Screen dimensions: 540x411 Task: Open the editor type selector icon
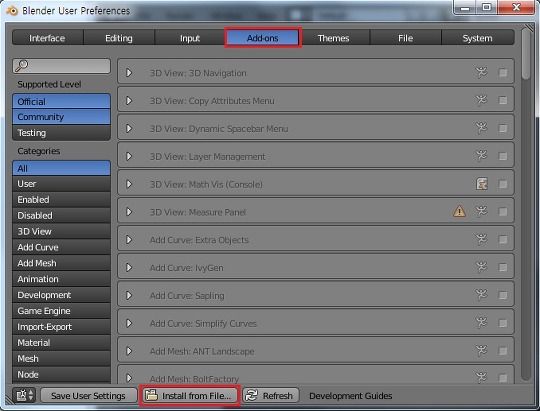click(24, 395)
